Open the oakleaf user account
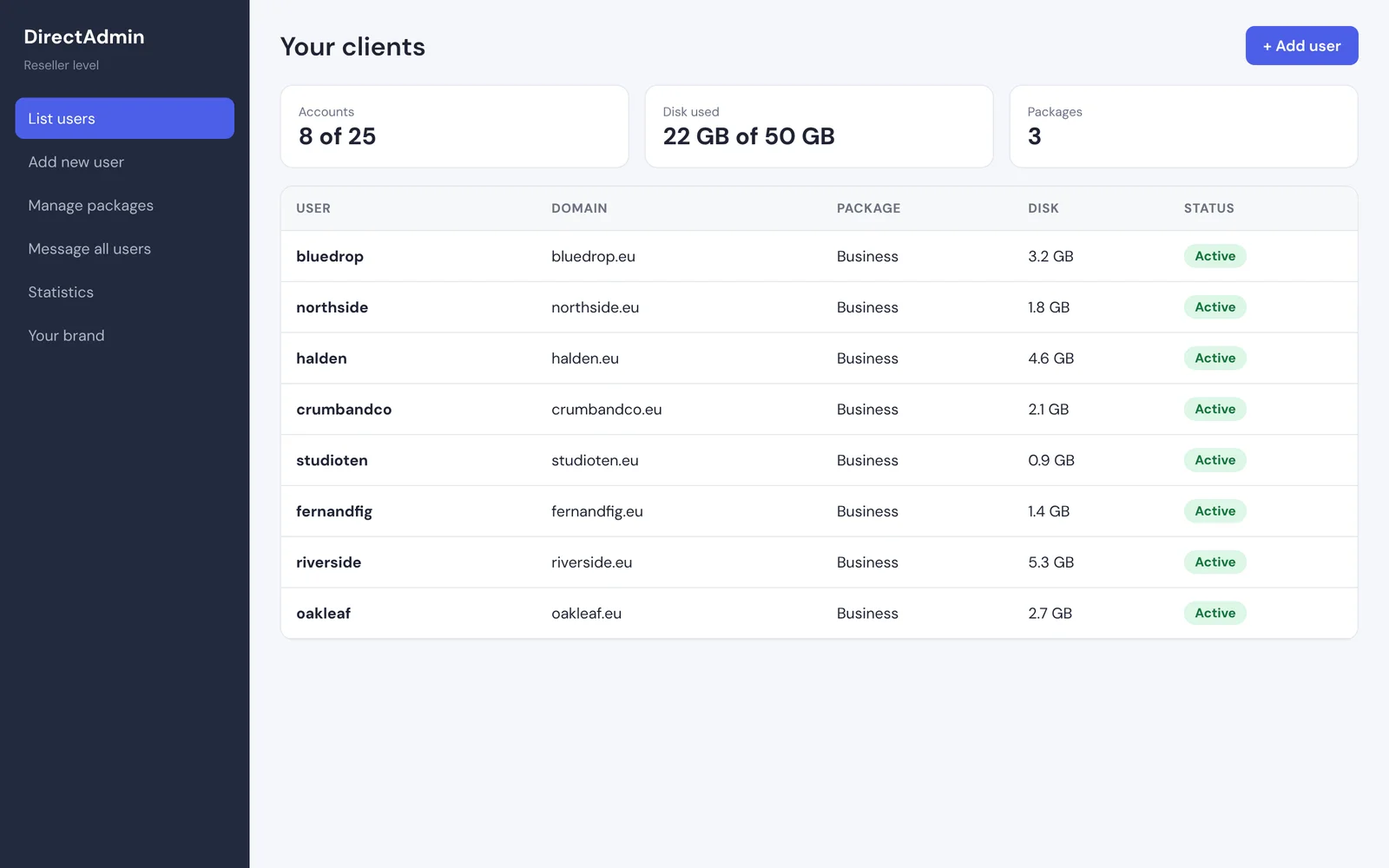Screen dimensions: 1389x868 point(323,614)
